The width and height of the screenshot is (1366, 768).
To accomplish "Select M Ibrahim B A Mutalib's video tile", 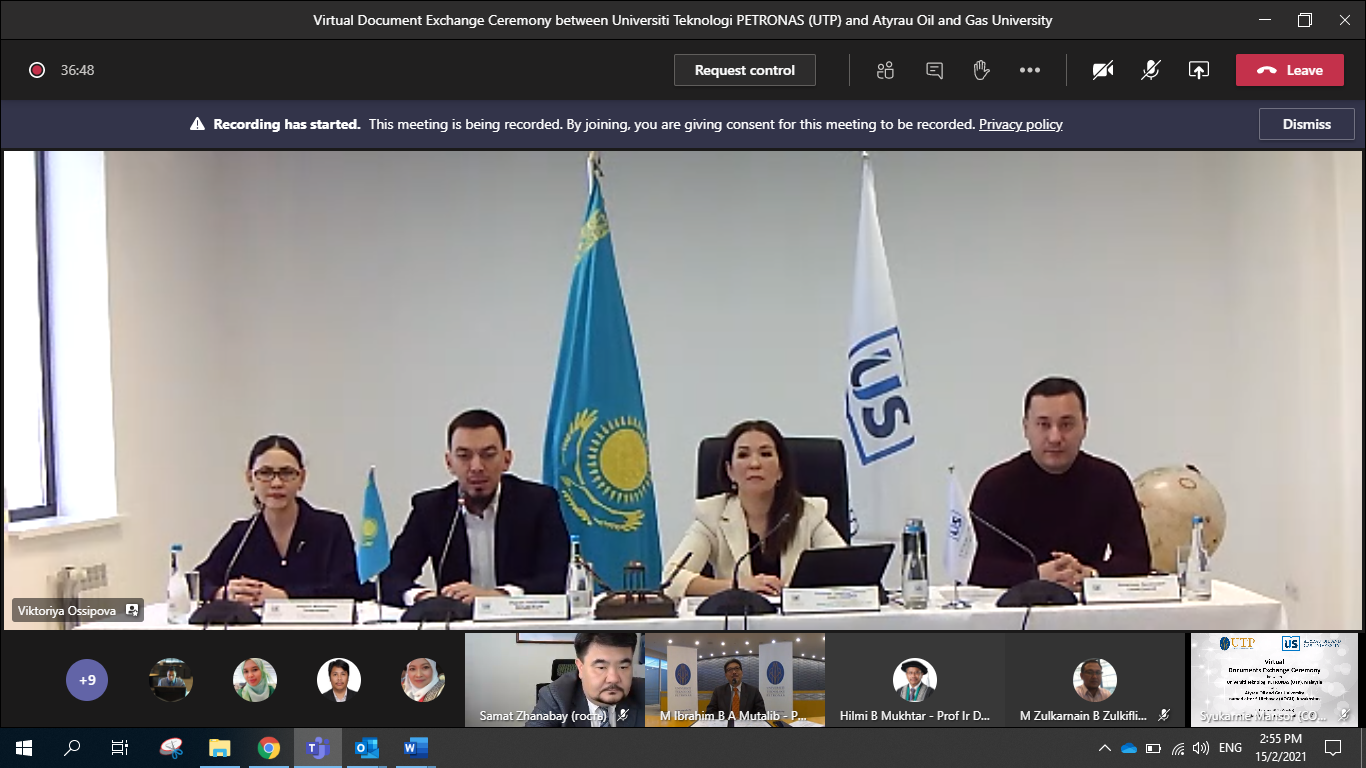I will click(x=734, y=679).
